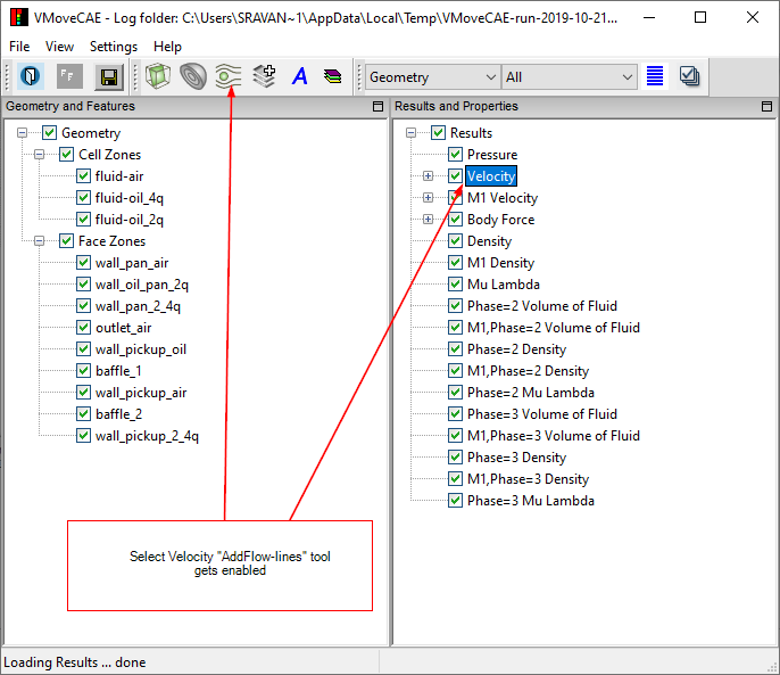Click the layers with plus icon
This screenshot has width=780, height=675.
[264, 77]
